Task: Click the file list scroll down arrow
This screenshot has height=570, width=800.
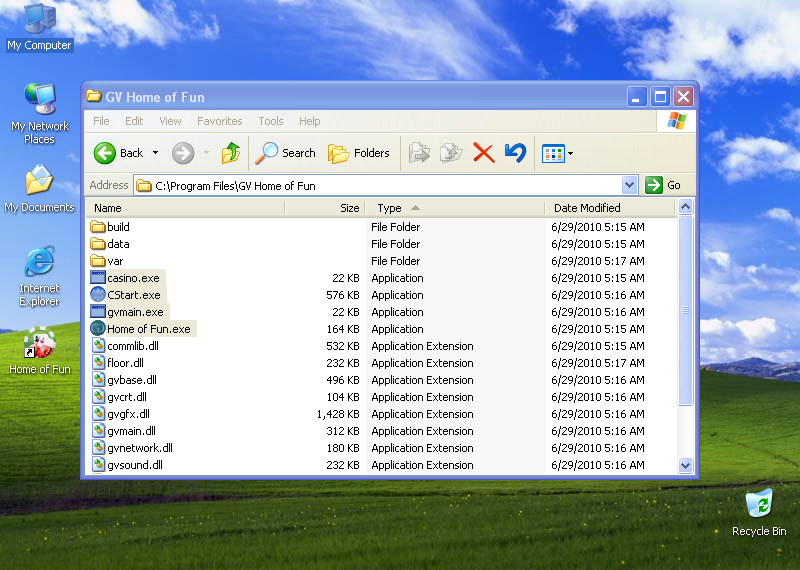Action: pyautogui.click(x=685, y=465)
